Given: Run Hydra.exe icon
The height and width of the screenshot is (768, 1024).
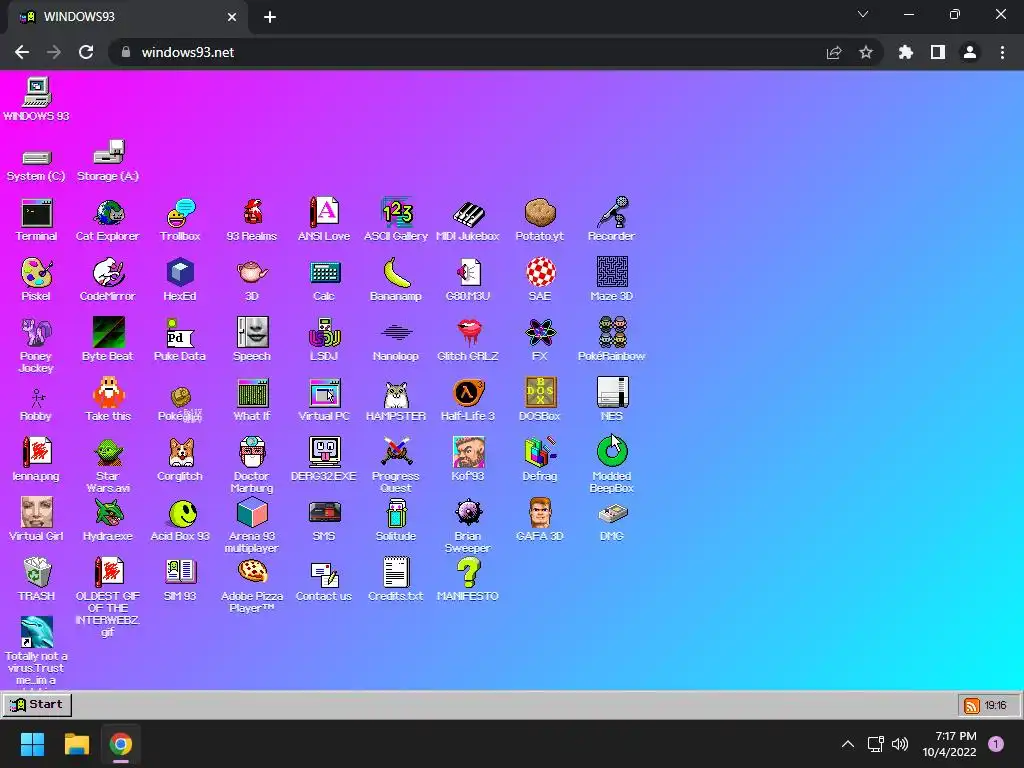Looking at the screenshot, I should (x=108, y=514).
